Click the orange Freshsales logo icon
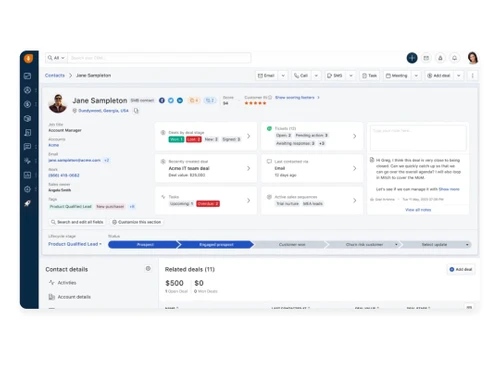The image size is (500, 375). 28,58
